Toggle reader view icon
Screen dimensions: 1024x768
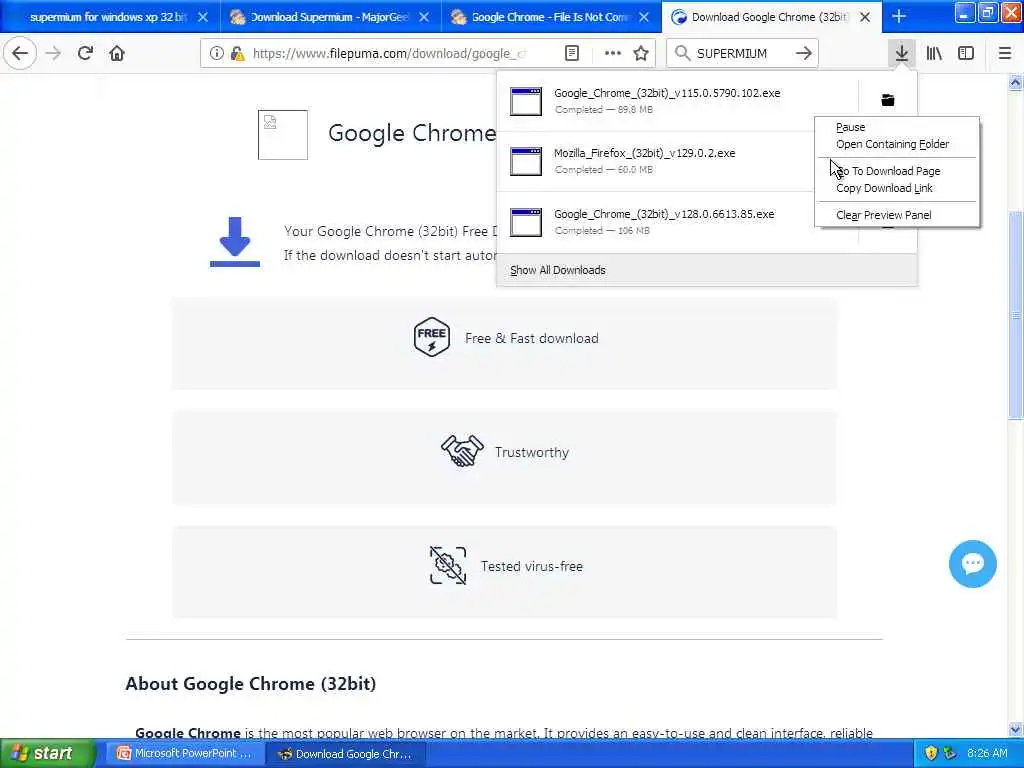coord(572,53)
